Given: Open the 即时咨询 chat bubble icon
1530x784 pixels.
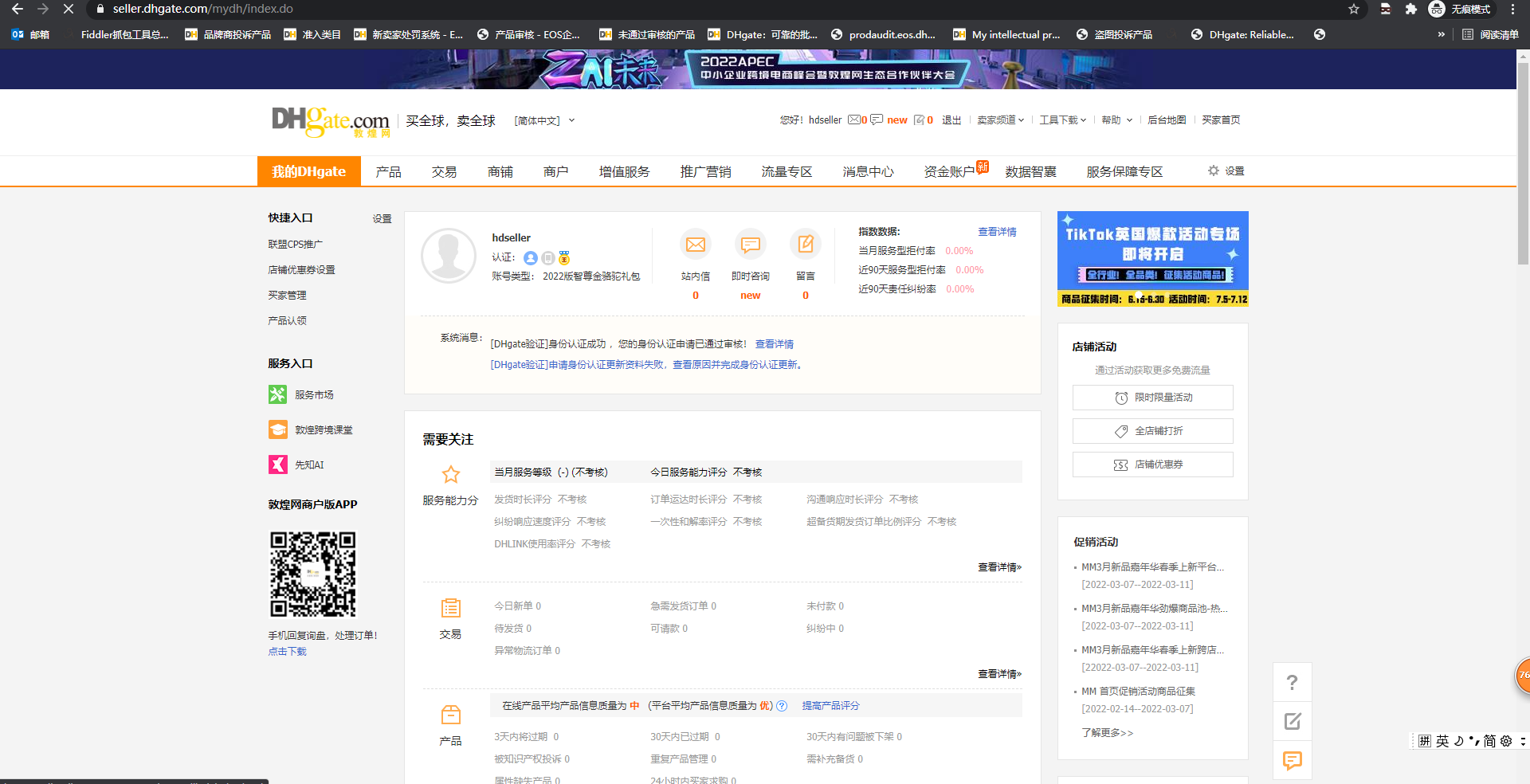Looking at the screenshot, I should [x=750, y=245].
